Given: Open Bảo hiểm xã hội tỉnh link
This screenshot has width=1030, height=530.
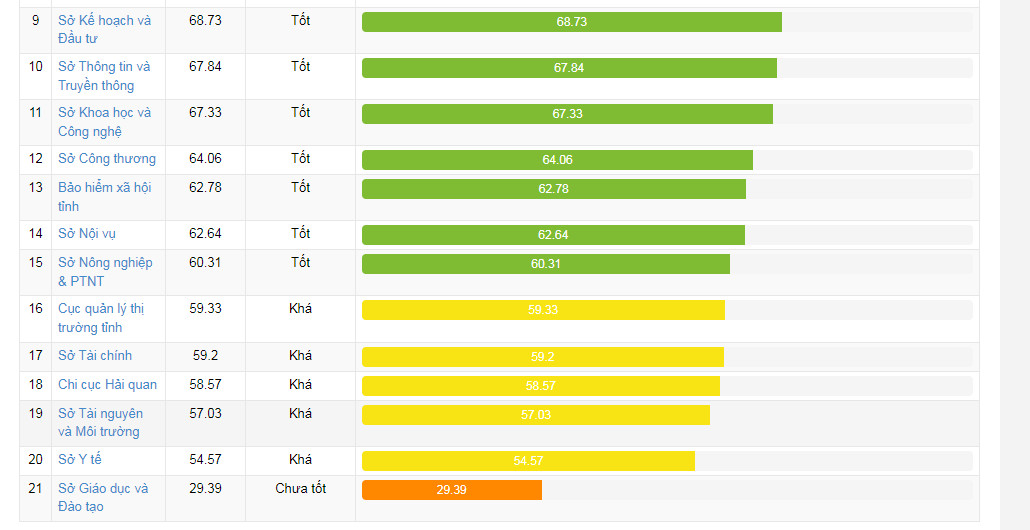Looking at the screenshot, I should coord(104,196).
